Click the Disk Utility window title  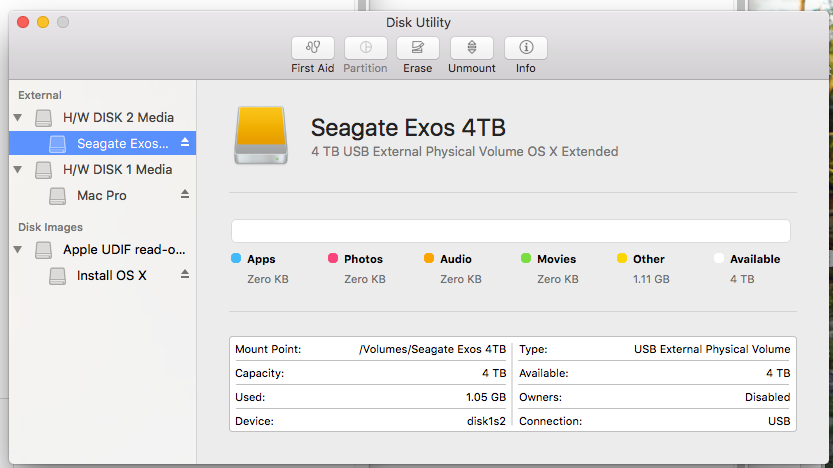coord(418,23)
